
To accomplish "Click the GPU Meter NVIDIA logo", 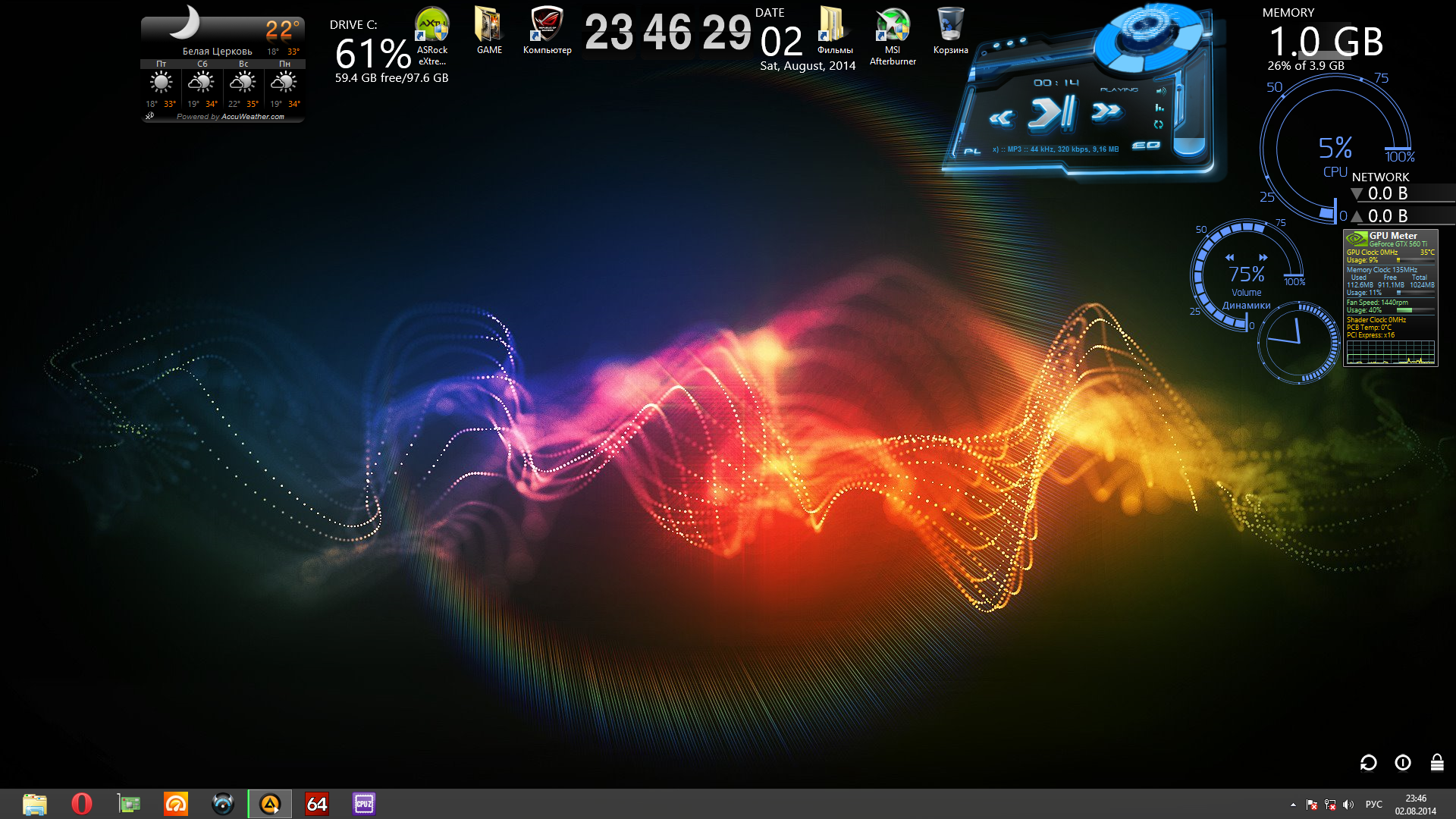I will [1357, 239].
